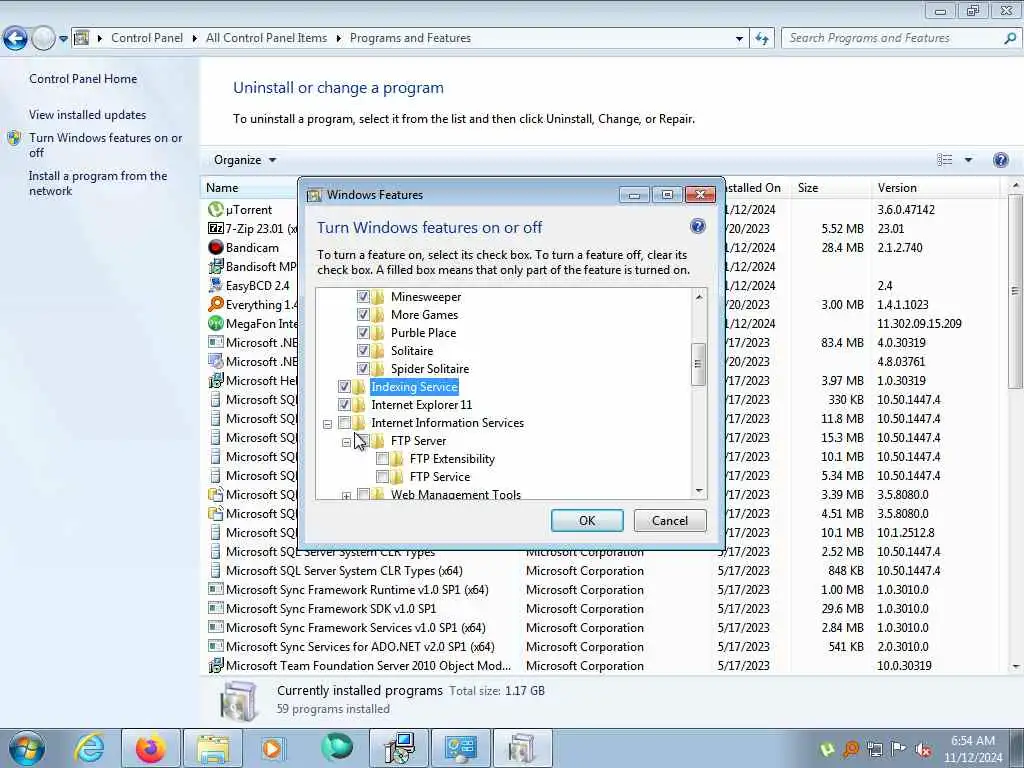This screenshot has width=1024, height=768.
Task: Sort by the Version column header
Action: (935, 187)
